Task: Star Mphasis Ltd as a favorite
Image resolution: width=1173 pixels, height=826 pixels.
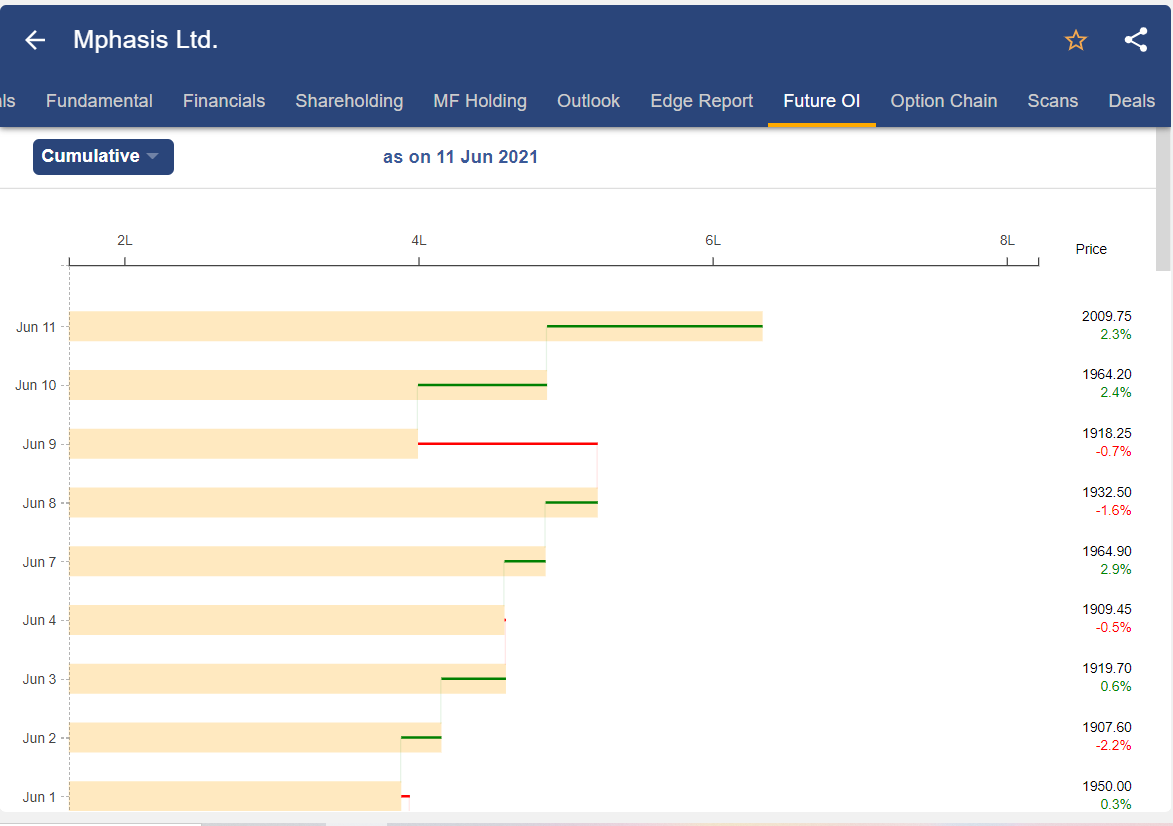Action: point(1075,40)
